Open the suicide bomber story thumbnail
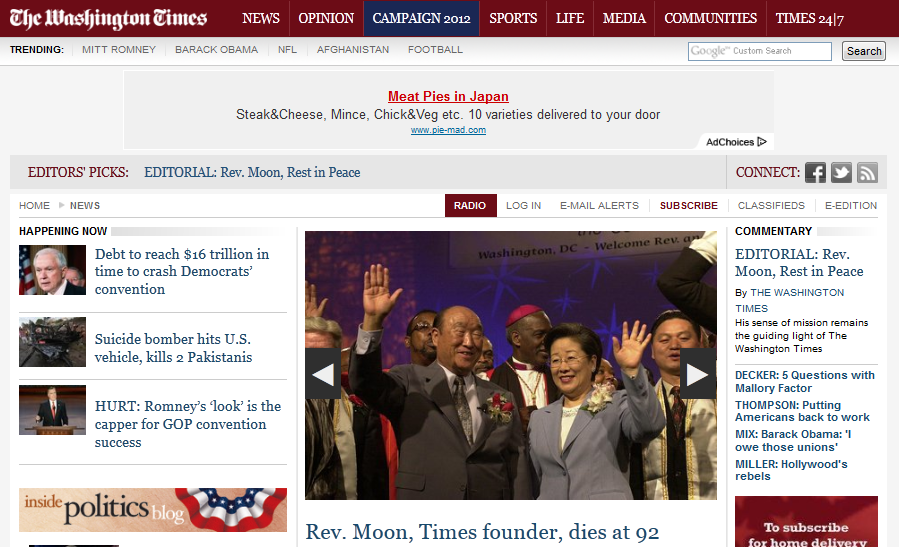The width and height of the screenshot is (899, 547). (52, 342)
